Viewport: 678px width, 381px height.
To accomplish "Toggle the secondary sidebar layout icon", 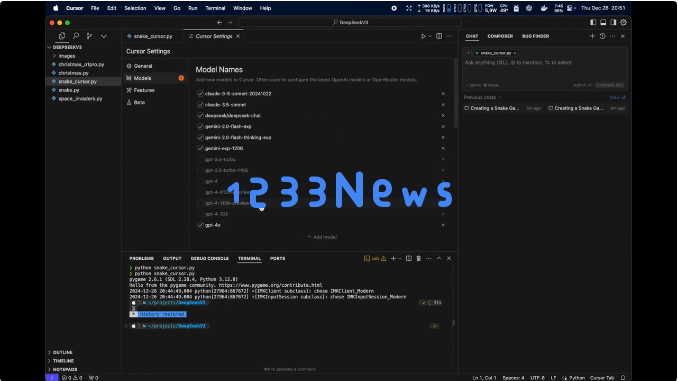I will pyautogui.click(x=613, y=22).
